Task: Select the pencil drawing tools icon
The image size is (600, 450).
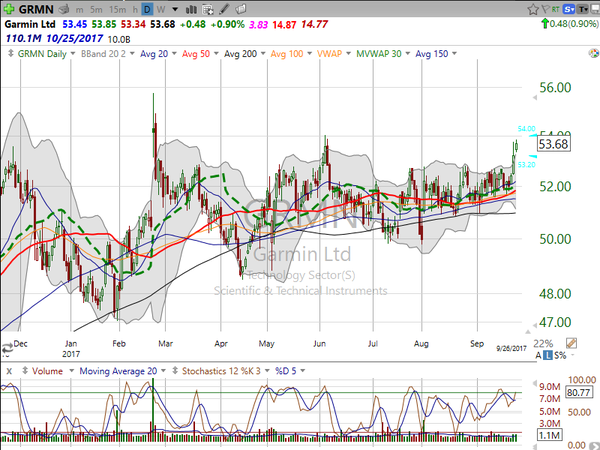Action: [225, 9]
